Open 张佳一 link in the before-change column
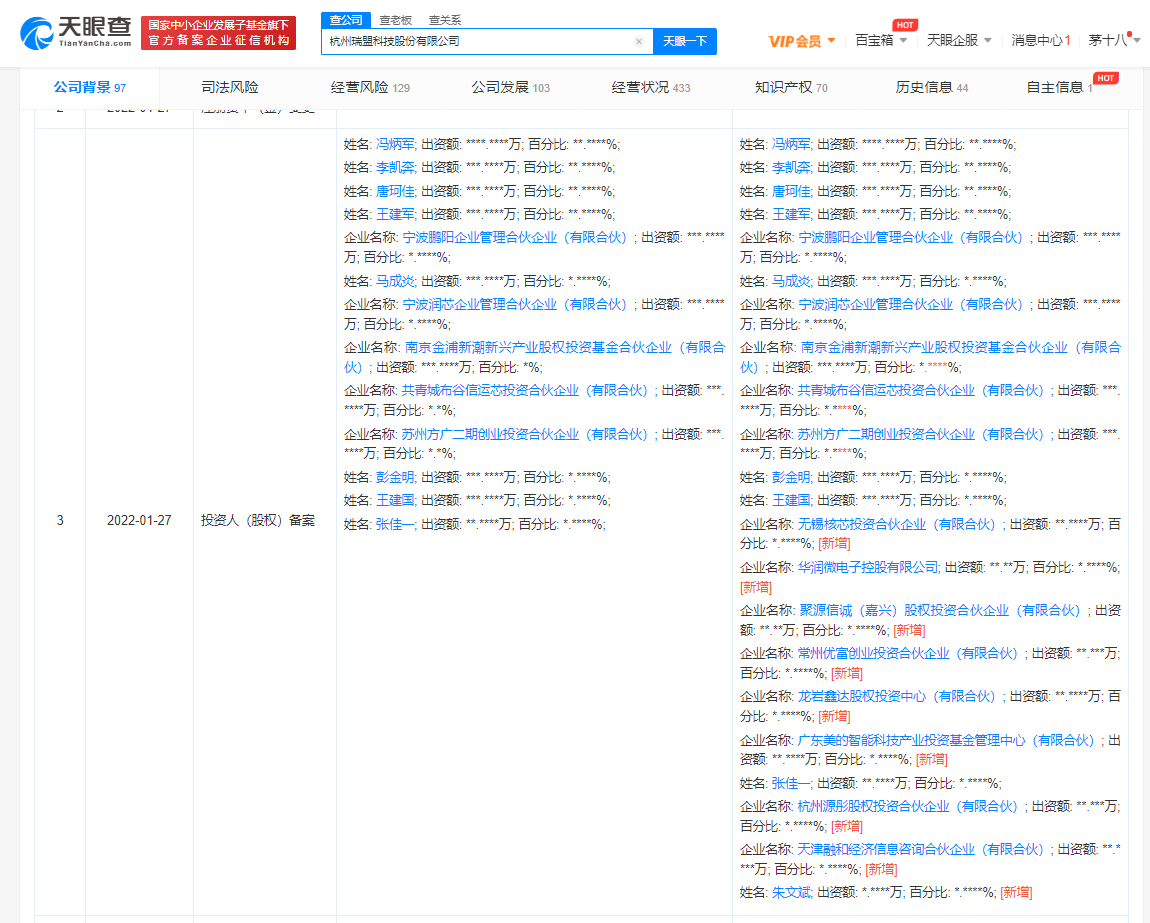This screenshot has height=923, width=1150. tap(395, 525)
